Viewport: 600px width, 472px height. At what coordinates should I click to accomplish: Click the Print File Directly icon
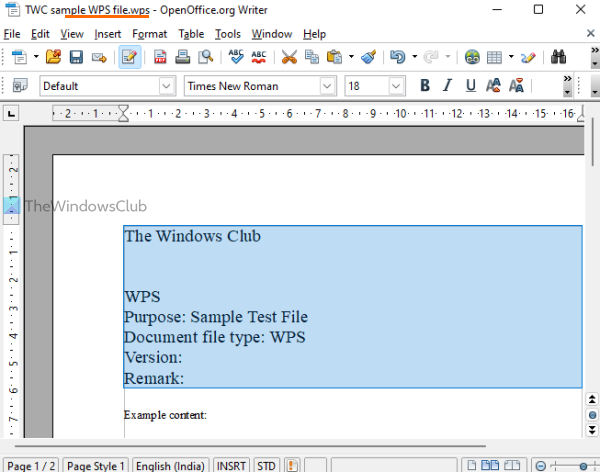(x=183, y=57)
